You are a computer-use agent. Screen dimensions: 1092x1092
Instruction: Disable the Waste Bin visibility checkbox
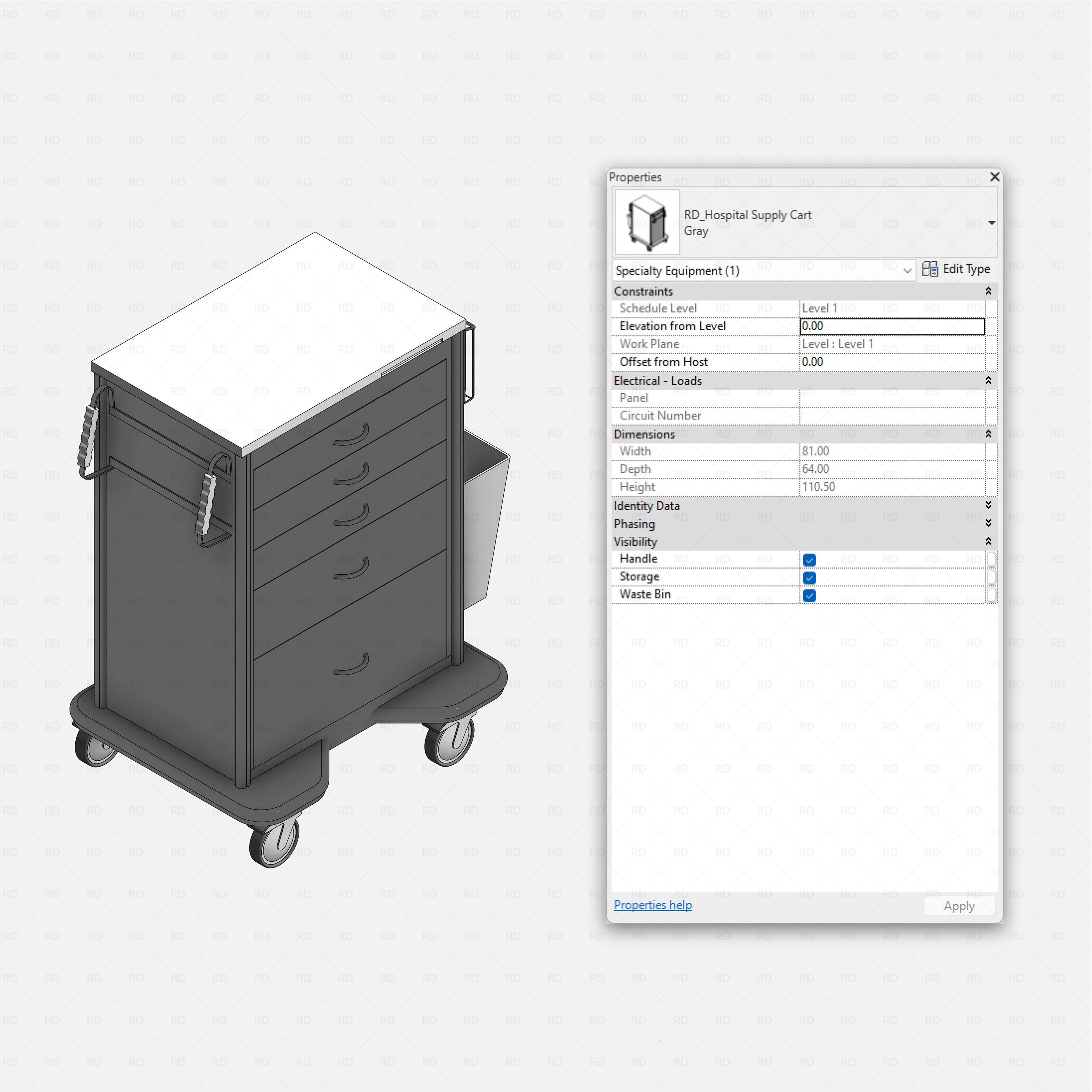coord(809,596)
